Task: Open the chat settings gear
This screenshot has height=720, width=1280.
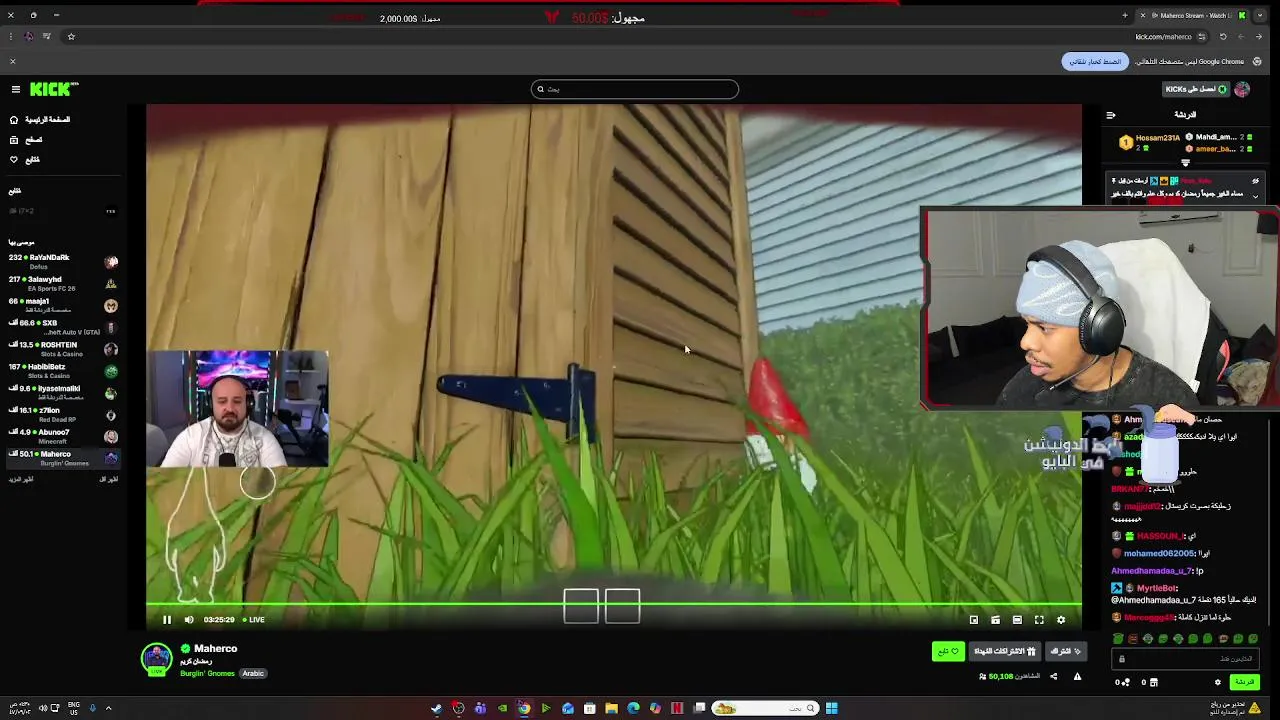Action: coord(1217,682)
